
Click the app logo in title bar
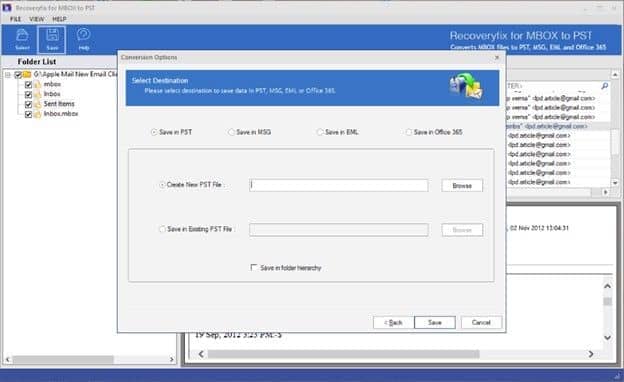tap(7, 7)
